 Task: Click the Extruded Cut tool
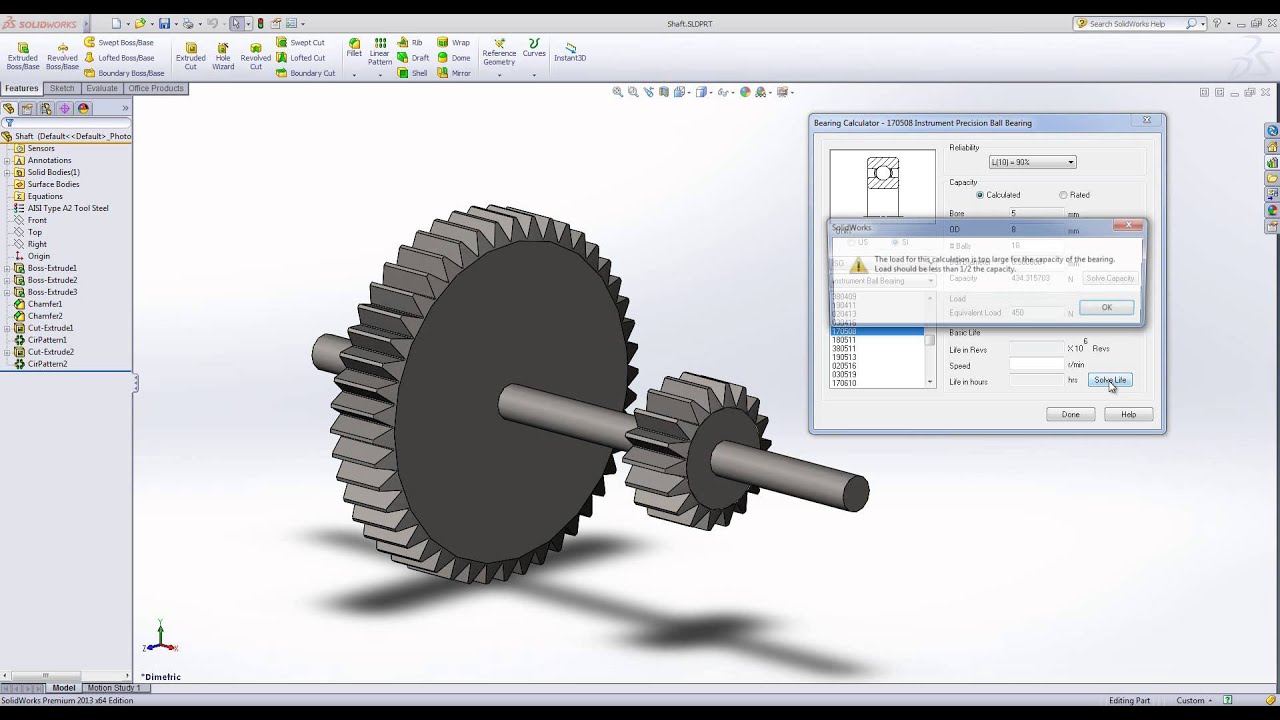coord(190,55)
